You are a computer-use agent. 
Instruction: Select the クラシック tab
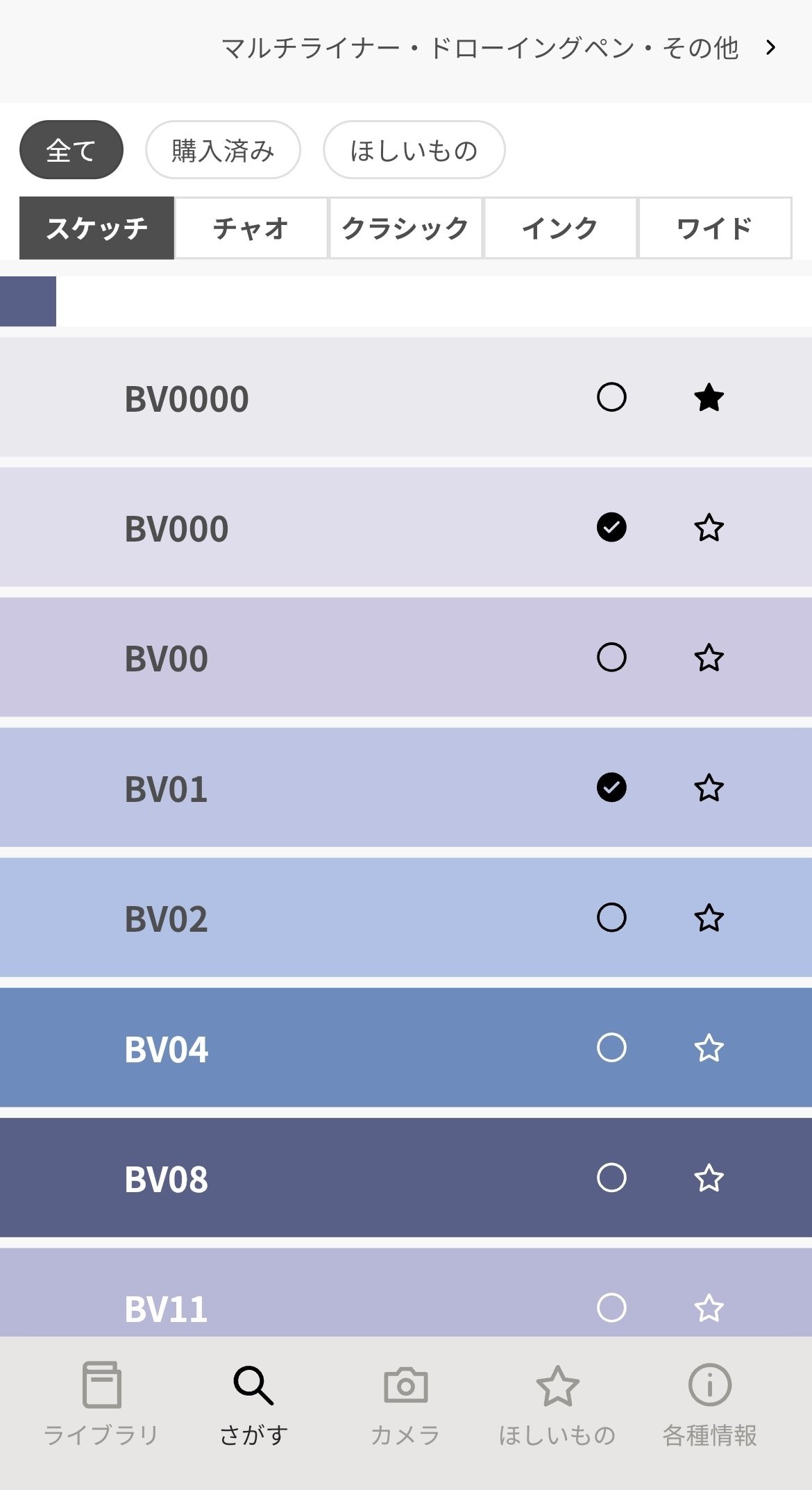(405, 228)
